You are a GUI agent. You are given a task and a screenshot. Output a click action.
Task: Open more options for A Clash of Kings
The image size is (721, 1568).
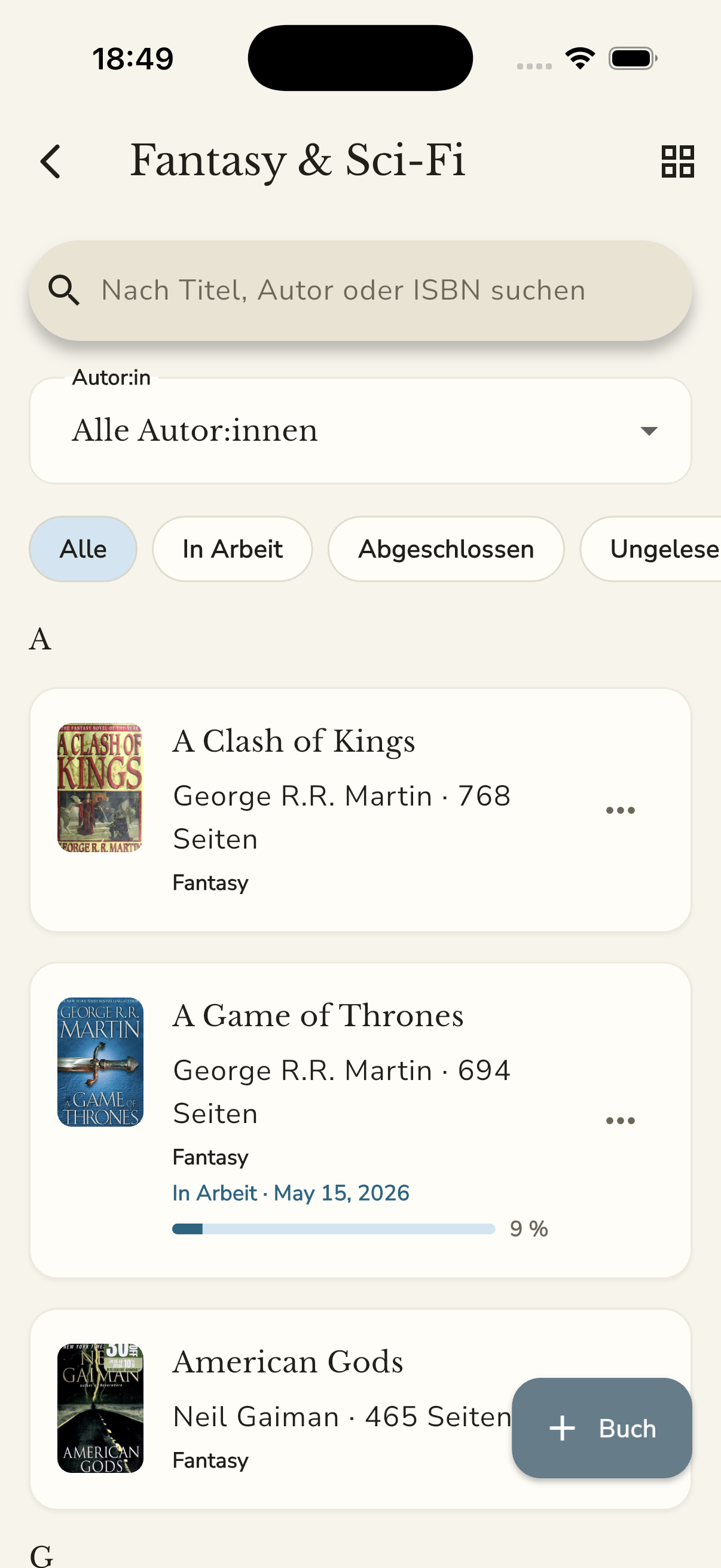[x=620, y=810]
